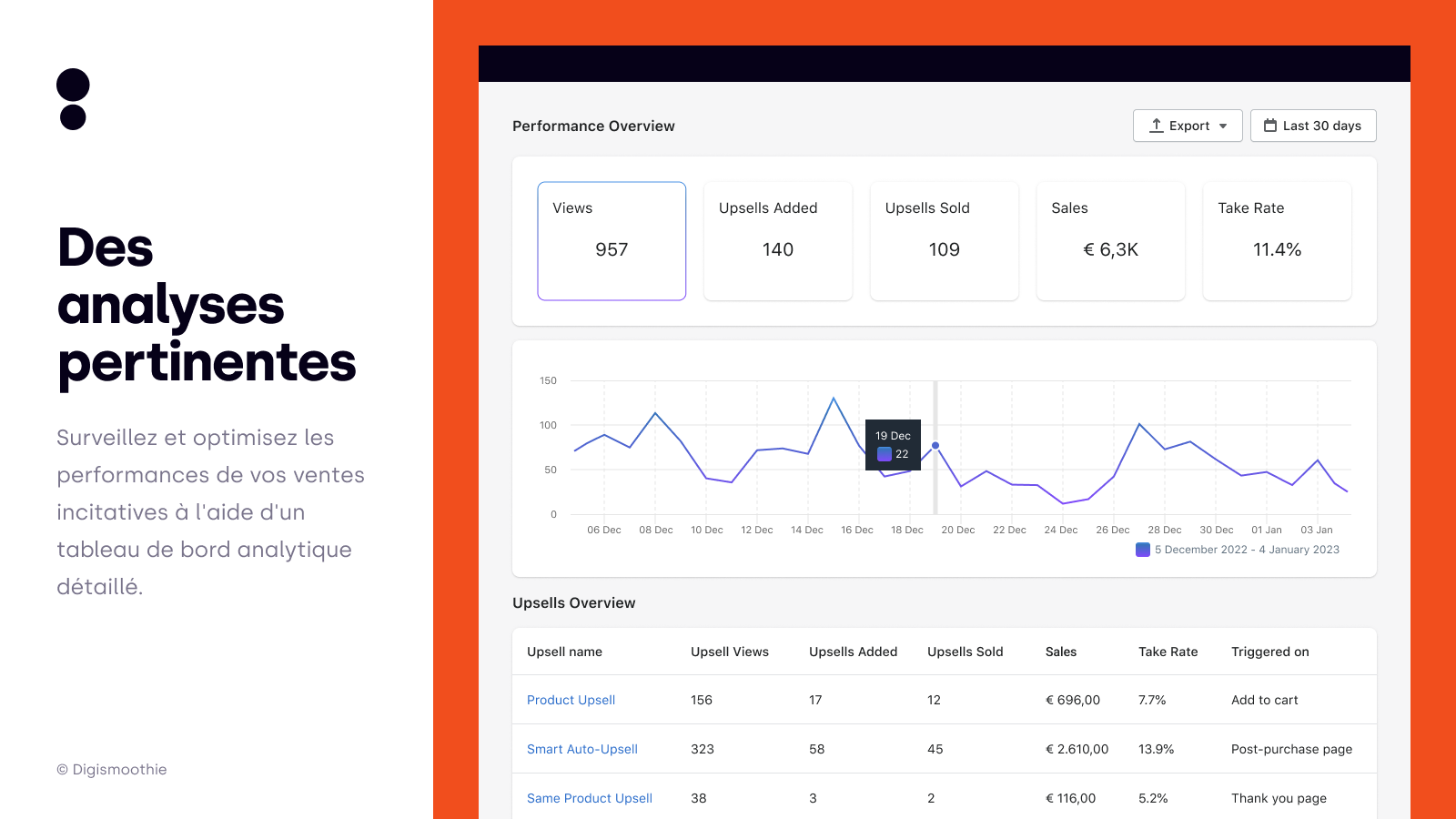Click the Performance Overview heading
The image size is (1456, 819).
(x=593, y=126)
